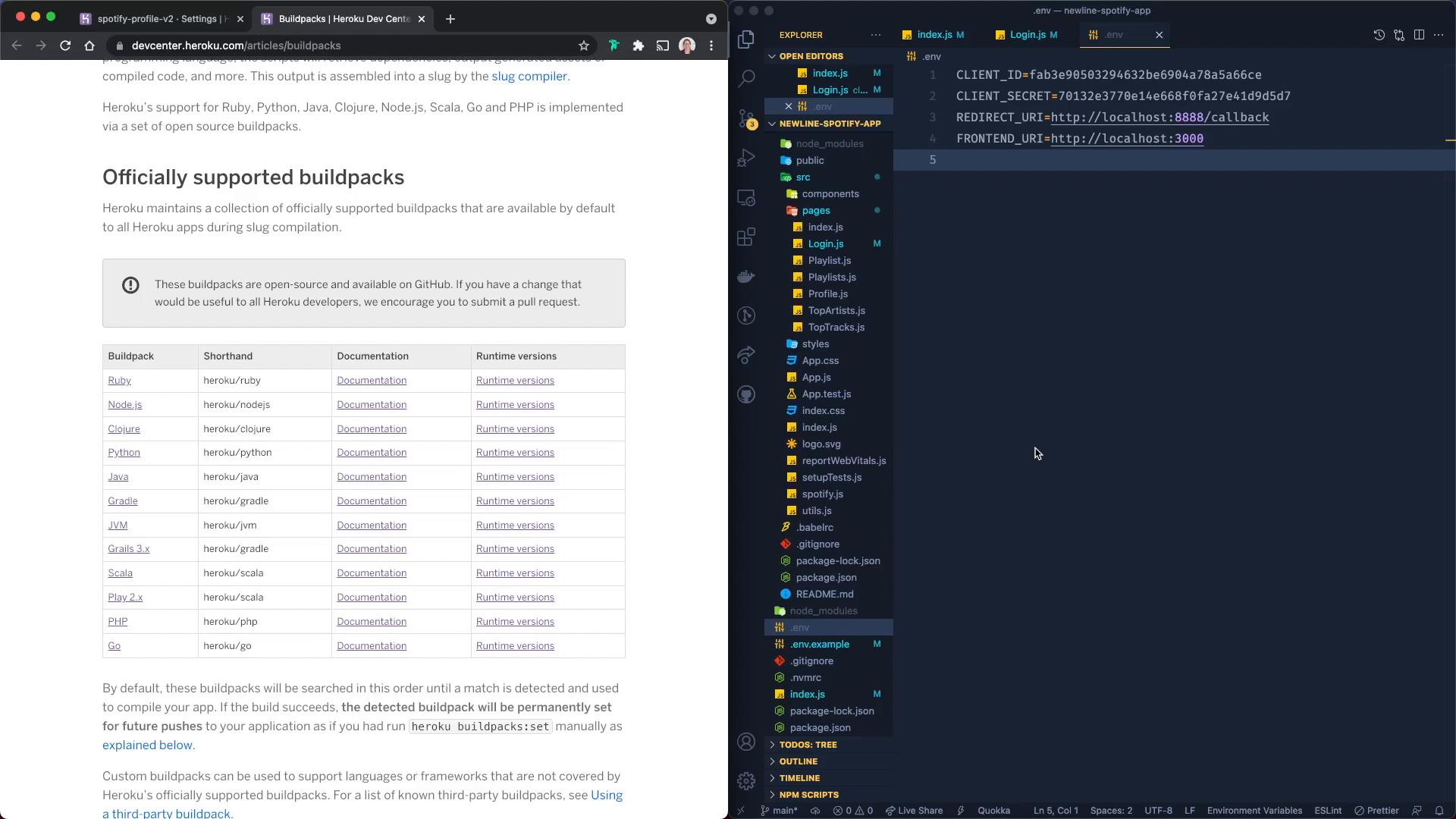Open Documentation link for heroku/python
Viewport: 1456px width, 819px height.
pos(372,453)
